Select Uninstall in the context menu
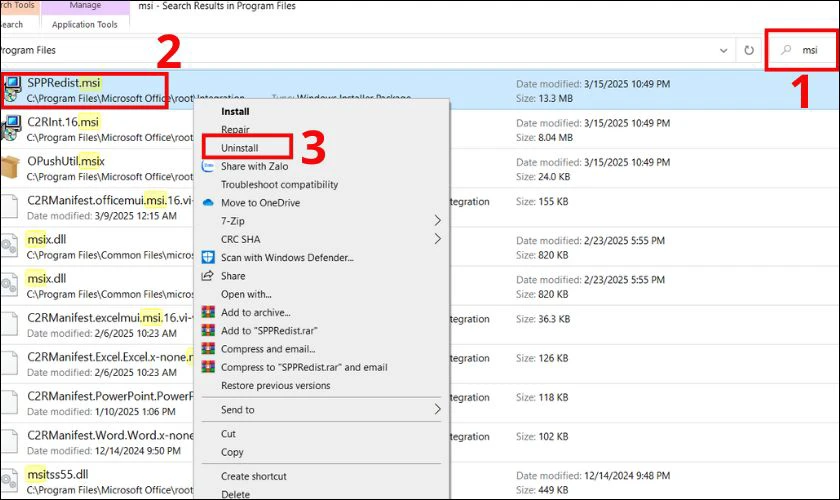The height and width of the screenshot is (500, 840). tap(239, 148)
